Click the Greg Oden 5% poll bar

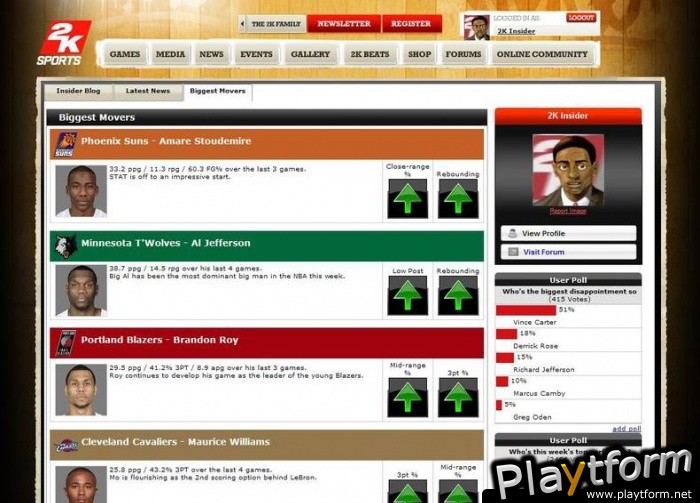(499, 405)
